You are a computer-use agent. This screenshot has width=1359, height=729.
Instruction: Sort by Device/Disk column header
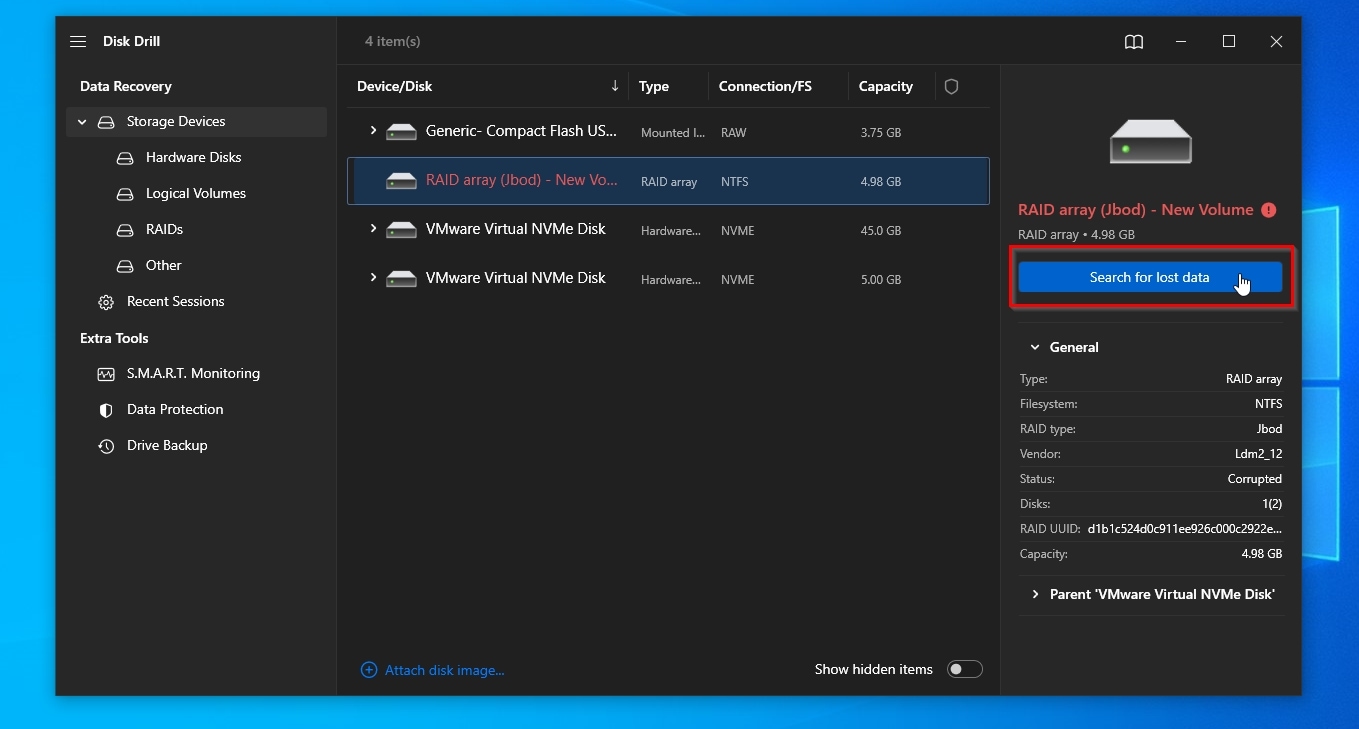395,87
